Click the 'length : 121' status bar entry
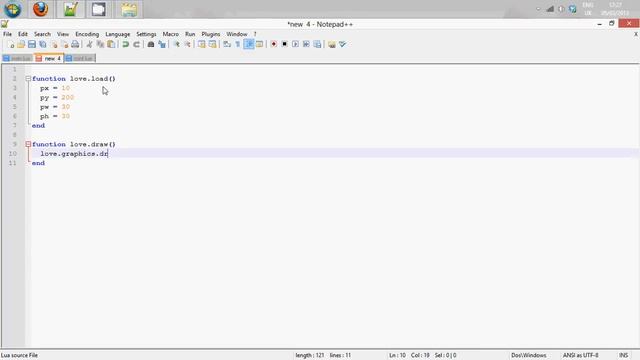Screen dimensions: 640x360 click(x=309, y=356)
